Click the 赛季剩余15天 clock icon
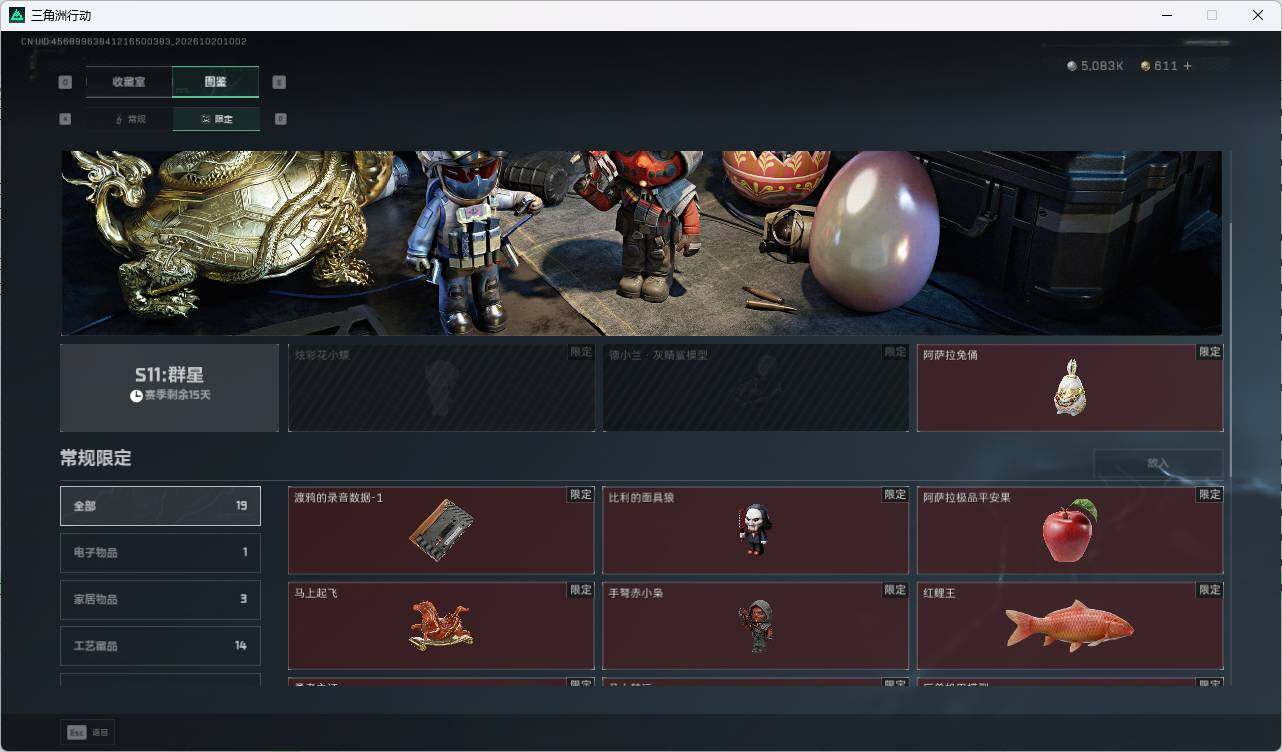The image size is (1282, 752). coord(136,396)
